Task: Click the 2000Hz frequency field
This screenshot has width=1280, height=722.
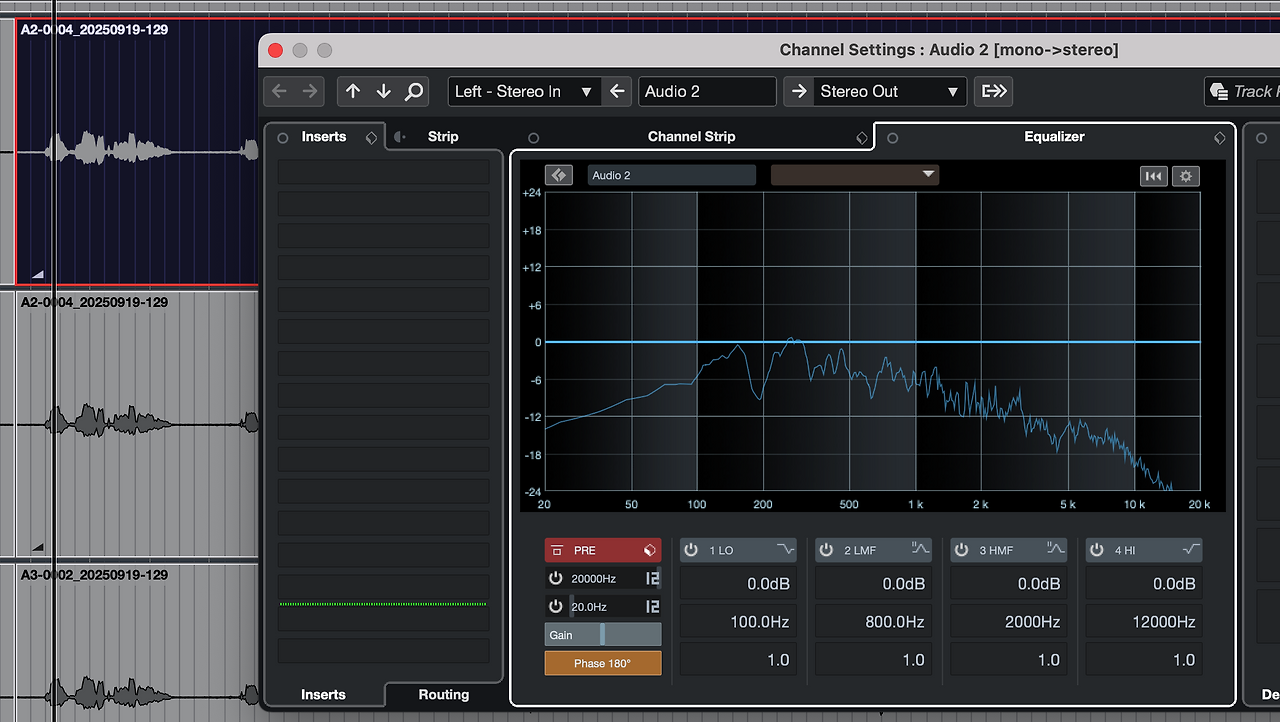Action: [x=1009, y=622]
